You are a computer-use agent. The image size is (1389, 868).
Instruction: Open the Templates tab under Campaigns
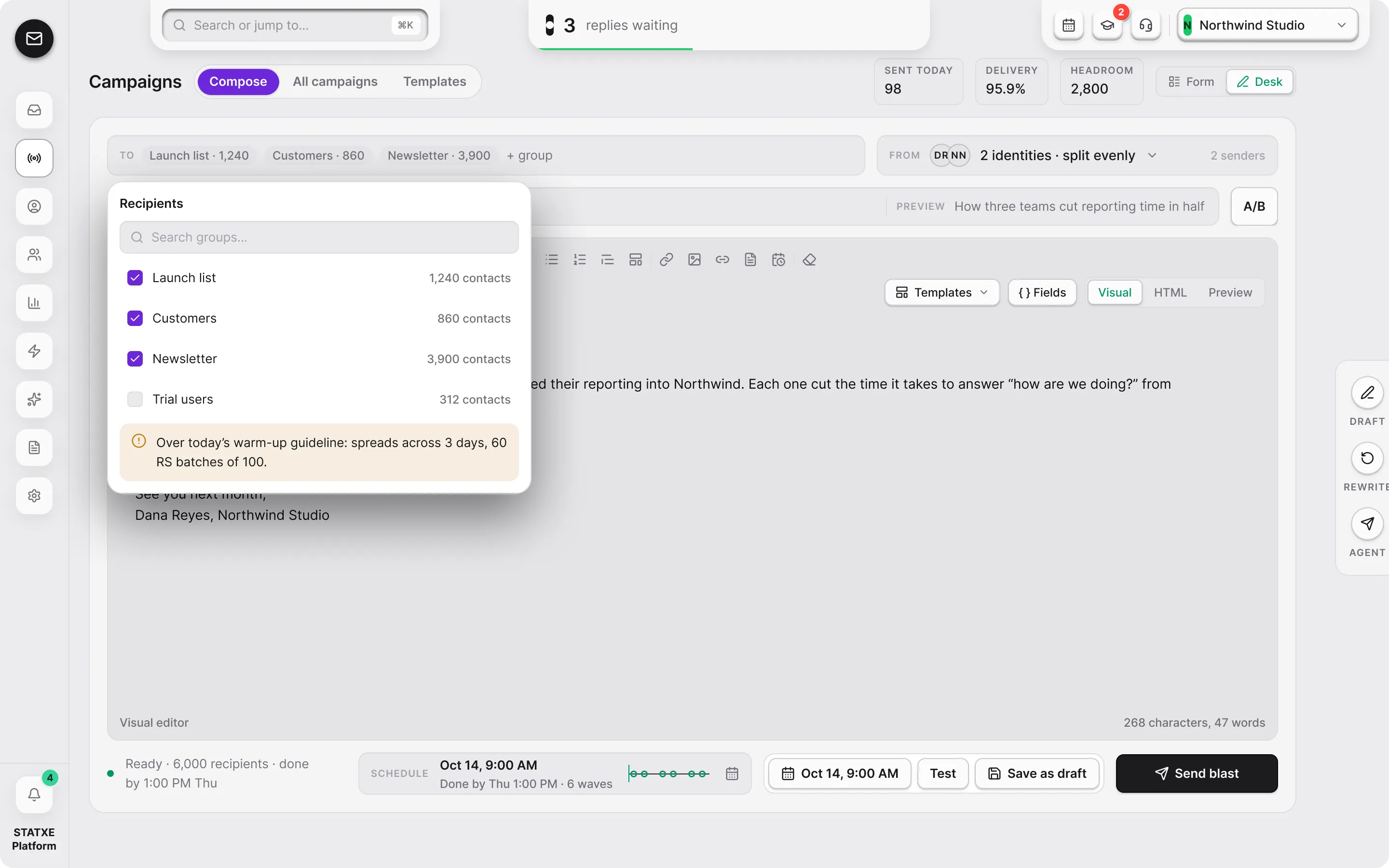[435, 81]
